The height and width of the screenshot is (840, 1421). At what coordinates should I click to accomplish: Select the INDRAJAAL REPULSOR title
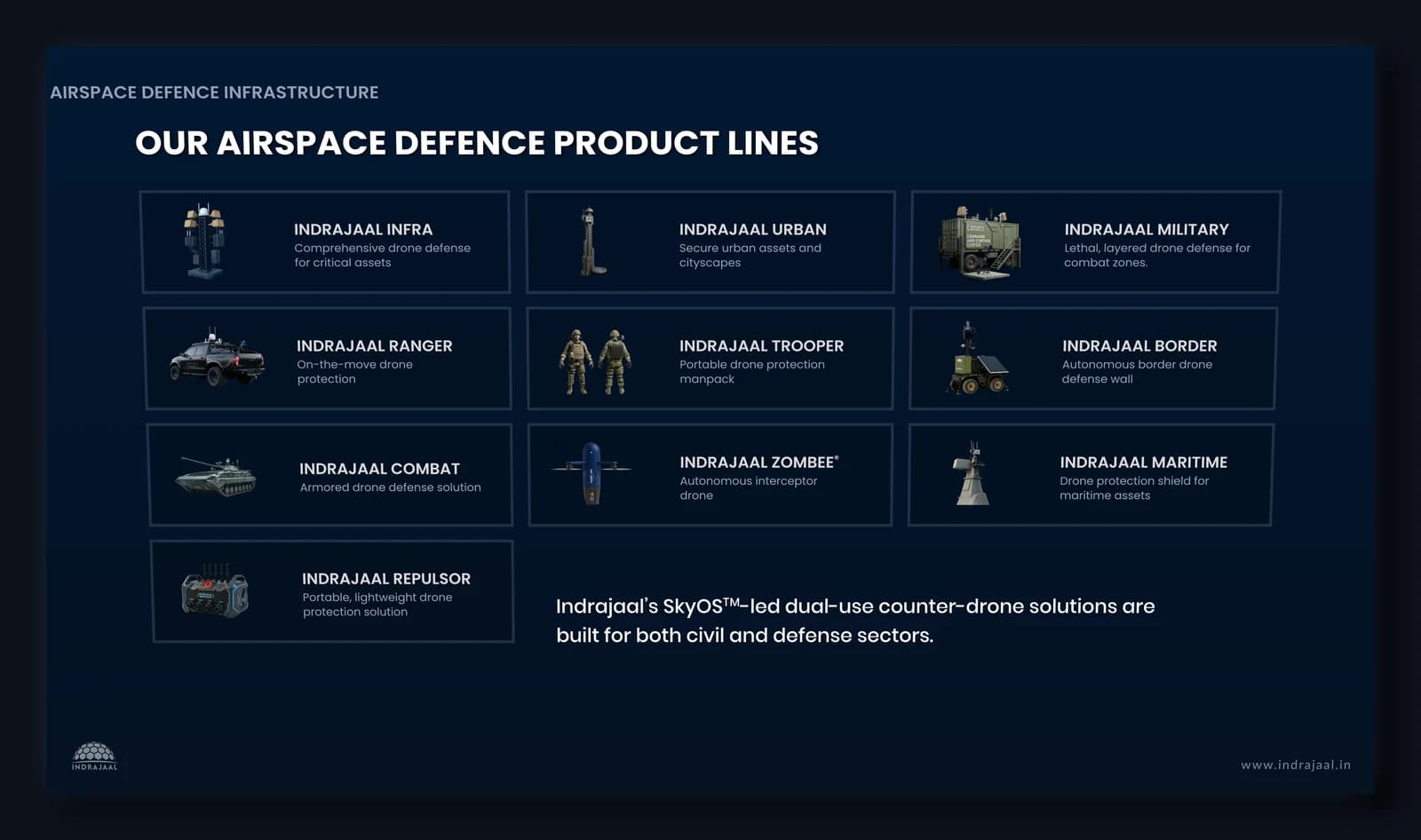pyautogui.click(x=386, y=578)
